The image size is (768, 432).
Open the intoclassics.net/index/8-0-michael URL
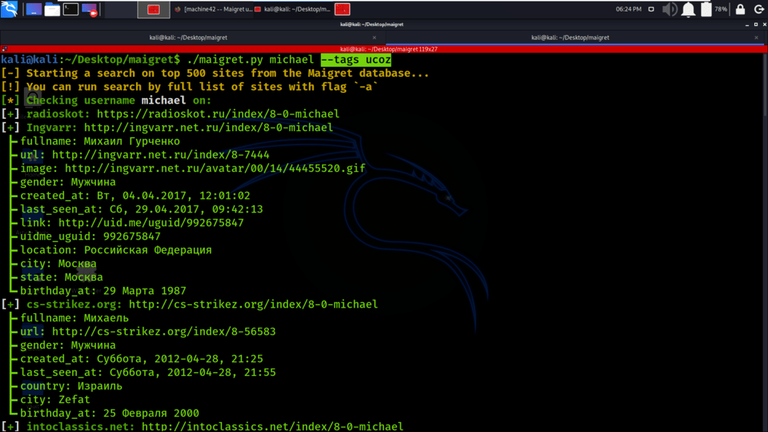coord(272,427)
